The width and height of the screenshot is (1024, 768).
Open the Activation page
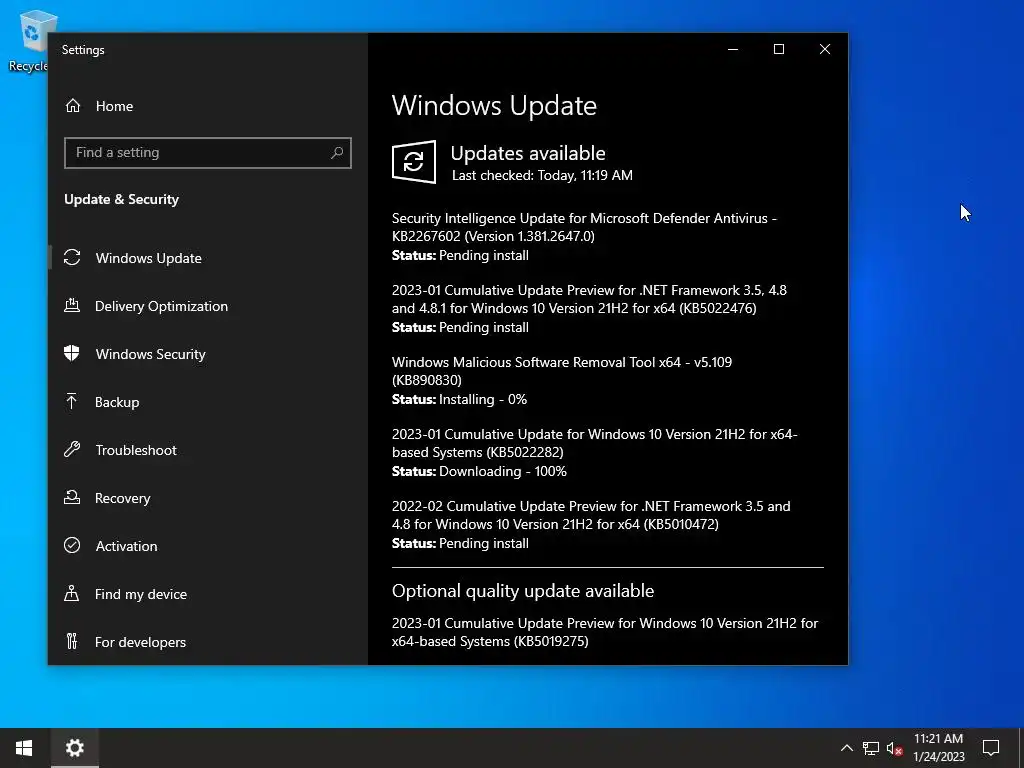(208, 546)
